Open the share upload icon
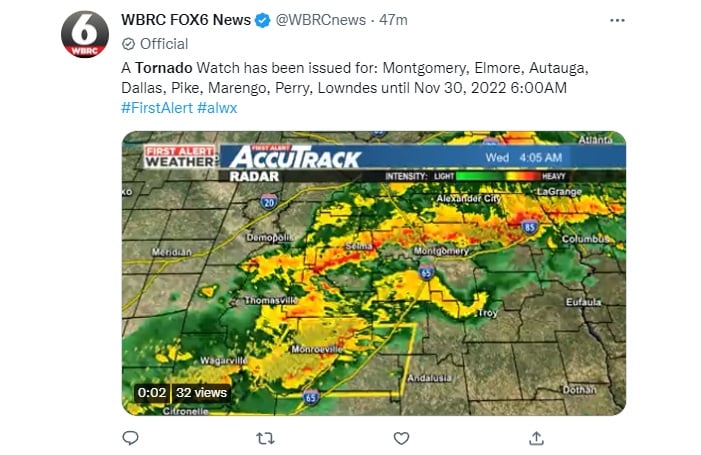 [536, 438]
